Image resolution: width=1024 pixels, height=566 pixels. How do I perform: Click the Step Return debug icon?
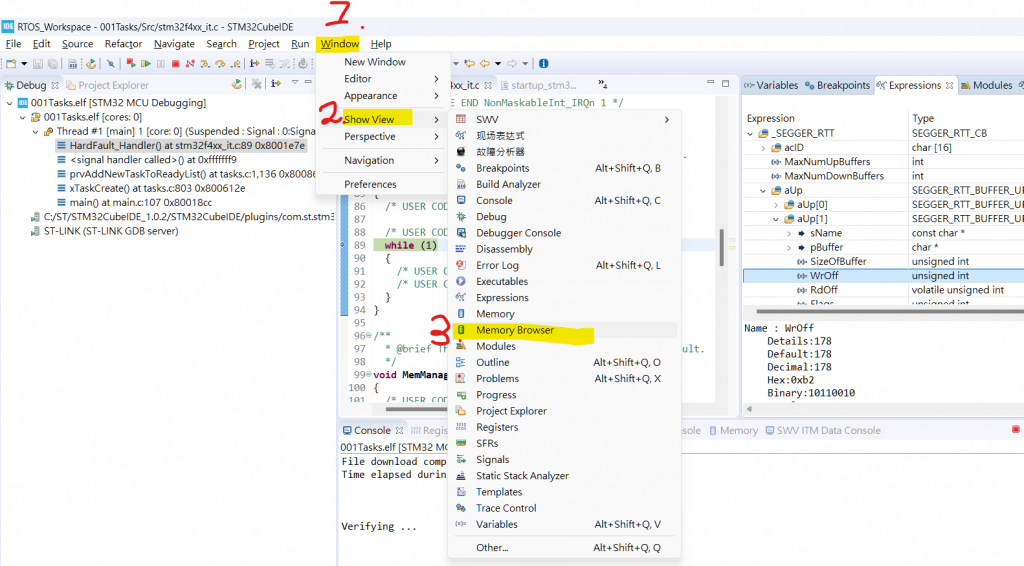[235, 64]
